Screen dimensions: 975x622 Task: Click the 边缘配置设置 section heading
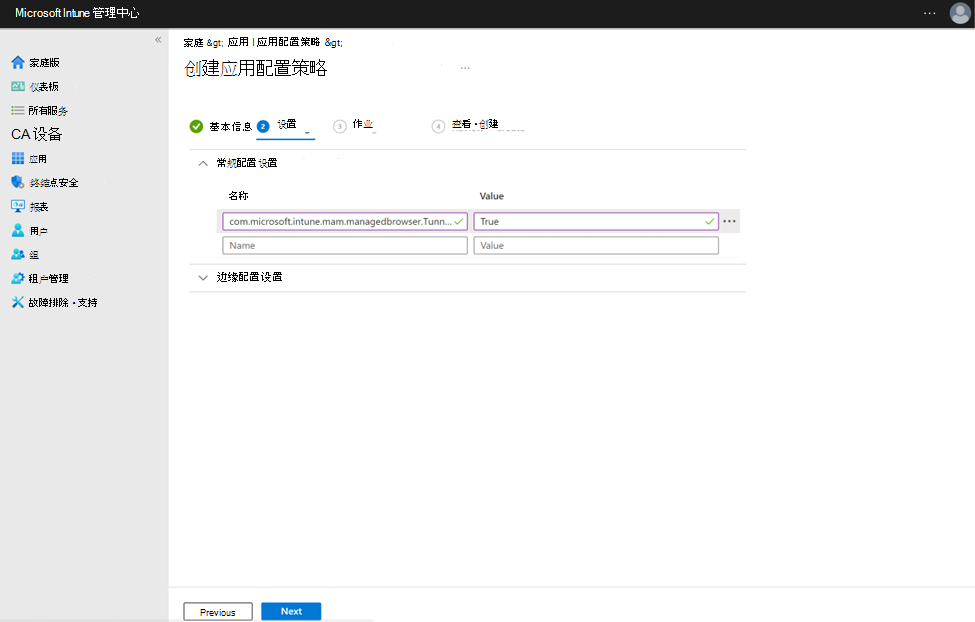(249, 277)
